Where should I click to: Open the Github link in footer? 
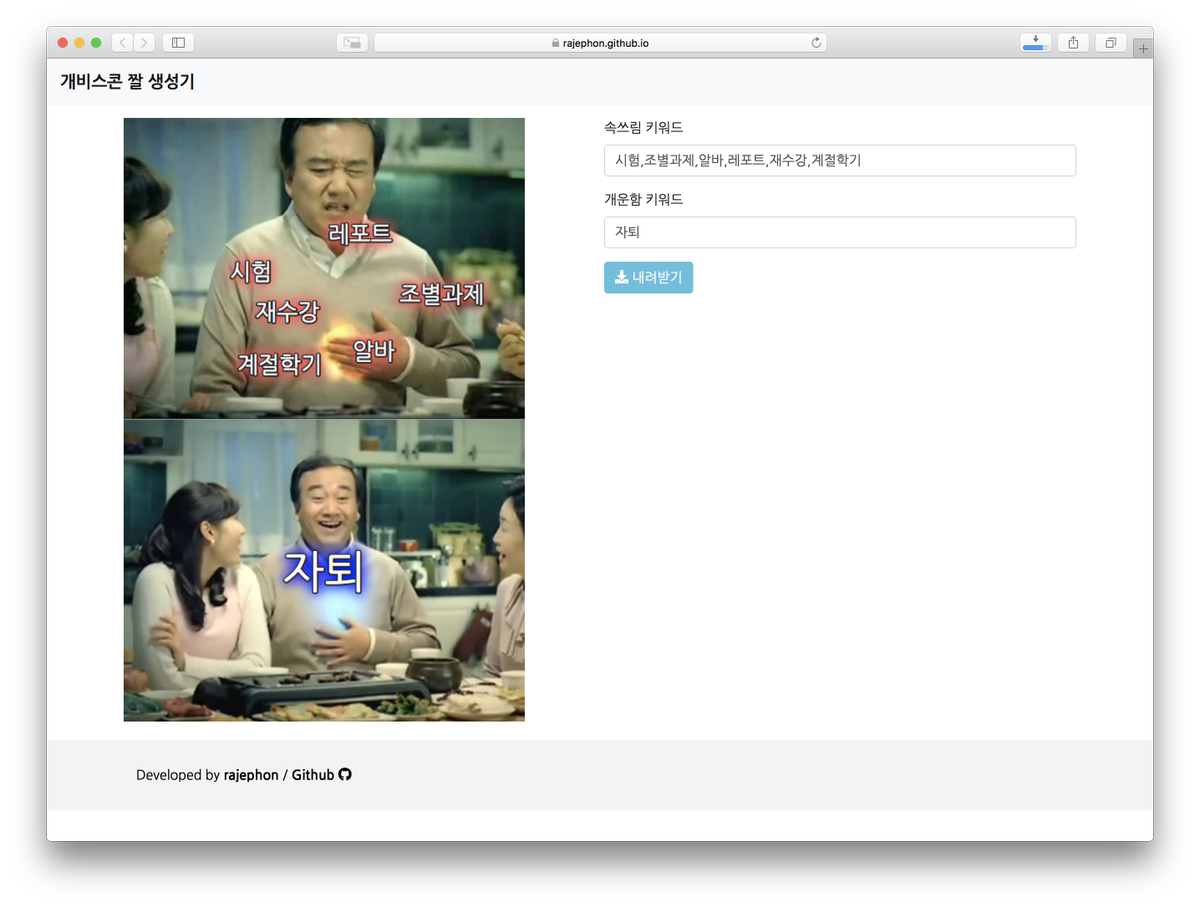[313, 775]
